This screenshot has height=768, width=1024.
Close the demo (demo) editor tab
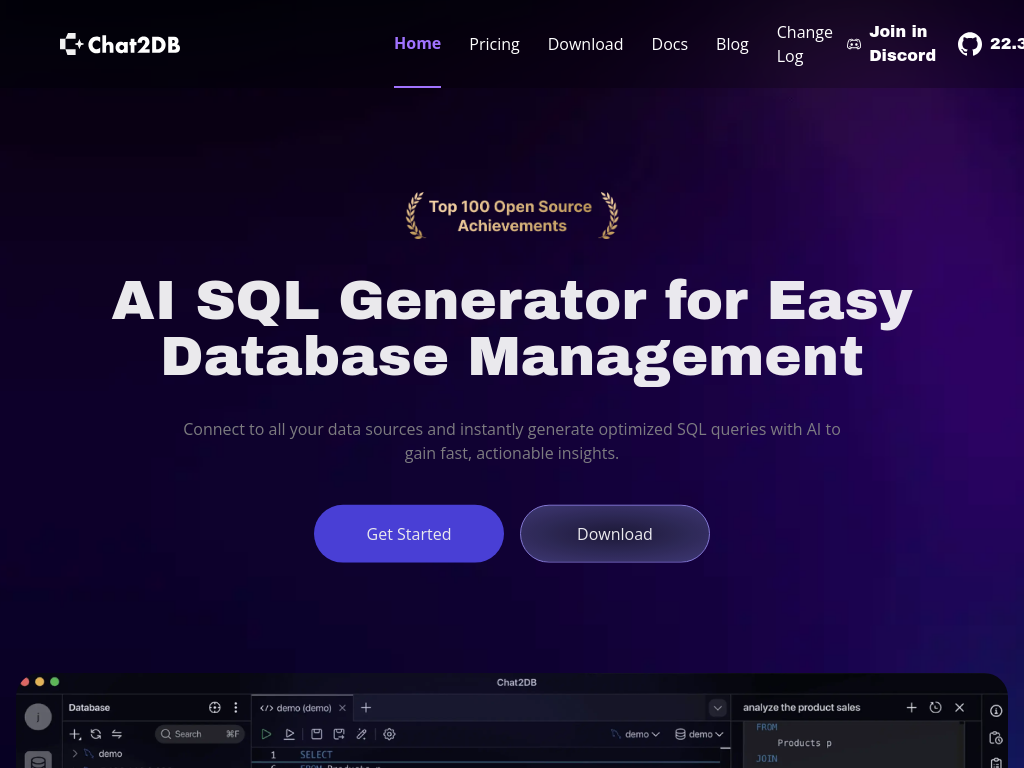pyautogui.click(x=343, y=708)
